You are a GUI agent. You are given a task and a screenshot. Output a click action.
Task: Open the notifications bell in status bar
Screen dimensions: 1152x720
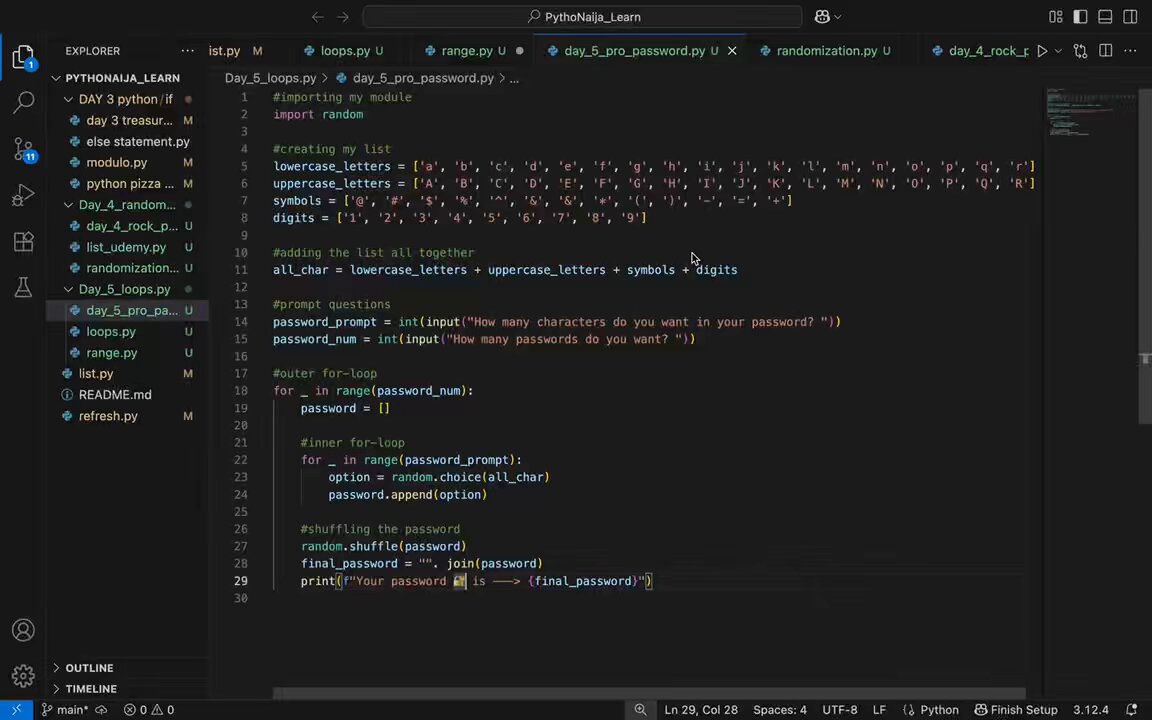(1131, 710)
